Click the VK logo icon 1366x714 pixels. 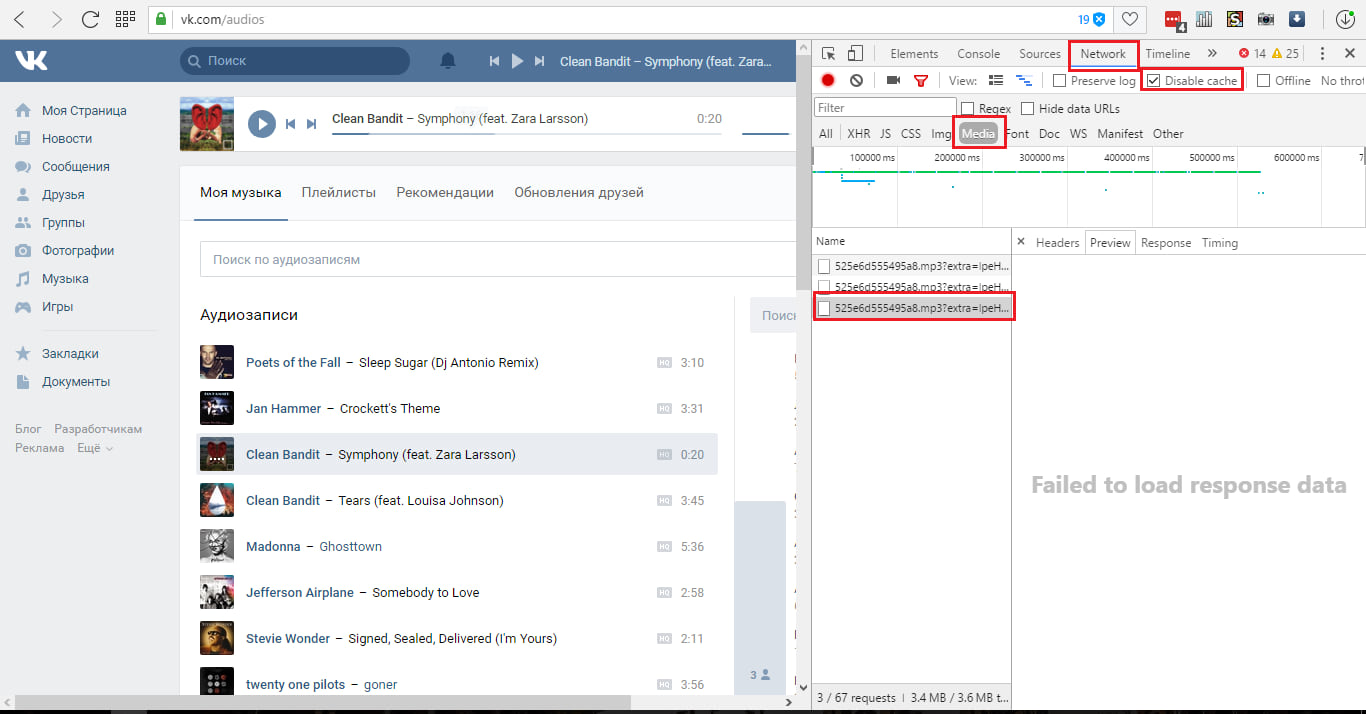(31, 61)
